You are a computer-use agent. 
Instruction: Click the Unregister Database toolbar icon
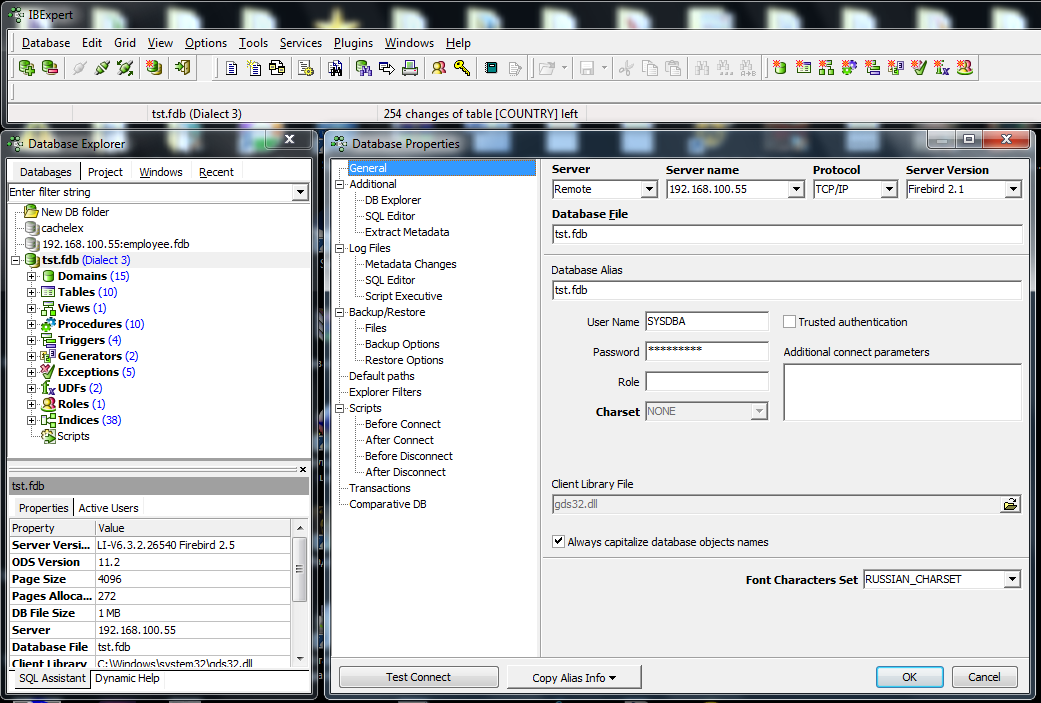(x=50, y=68)
